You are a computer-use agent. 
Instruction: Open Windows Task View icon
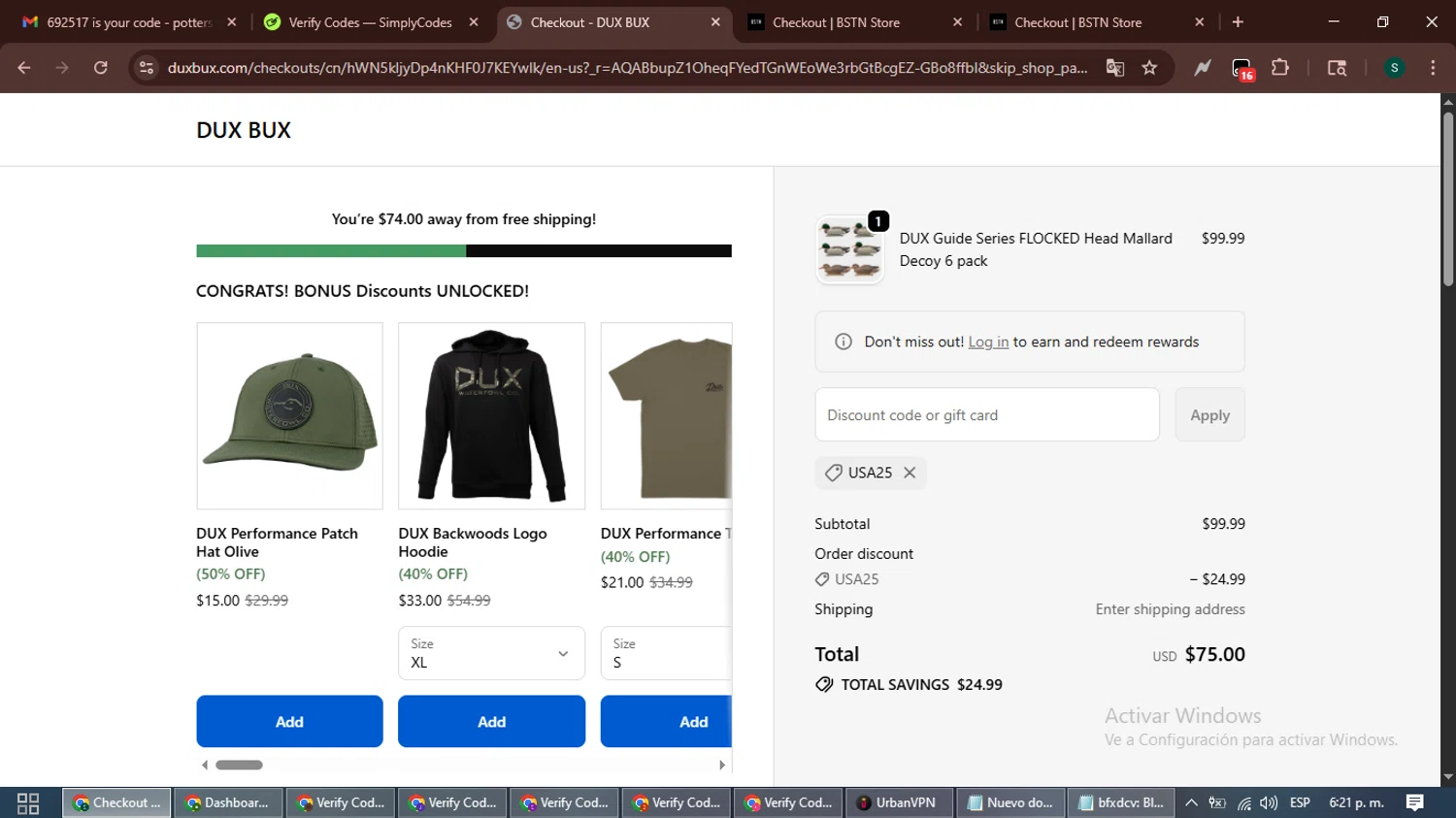click(28, 802)
